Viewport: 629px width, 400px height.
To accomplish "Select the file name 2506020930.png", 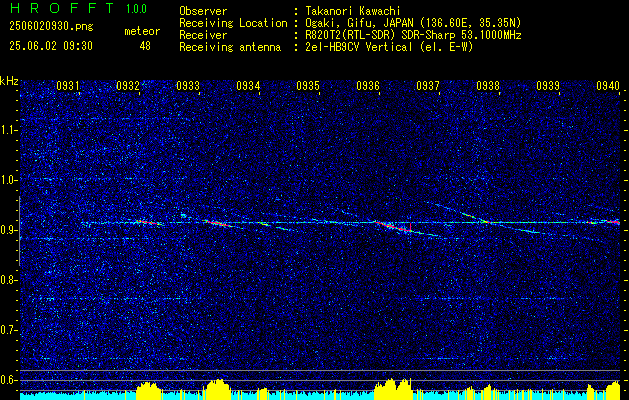I will (51, 27).
